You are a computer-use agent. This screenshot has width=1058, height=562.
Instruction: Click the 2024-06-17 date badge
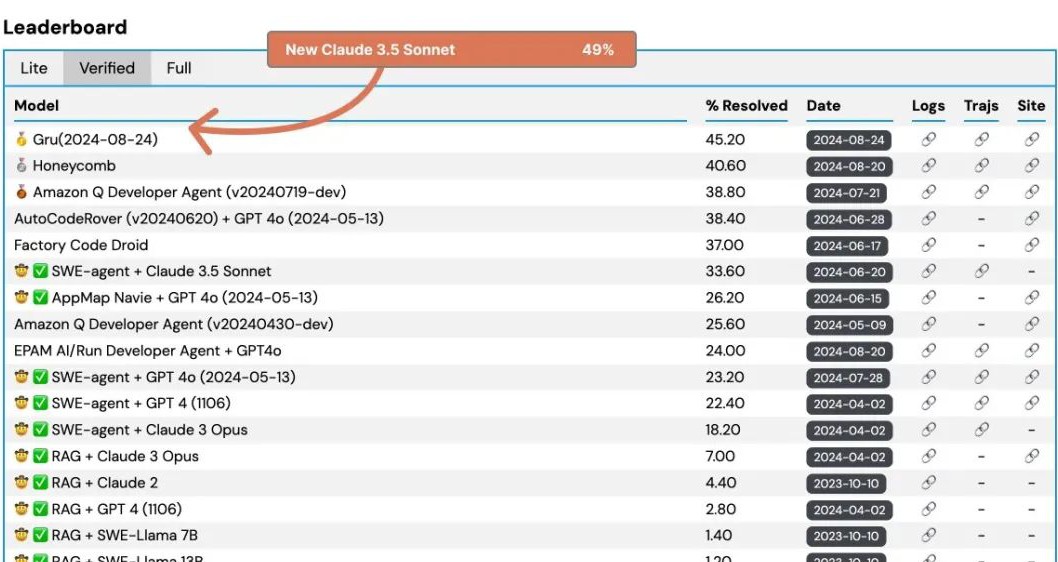coord(847,246)
